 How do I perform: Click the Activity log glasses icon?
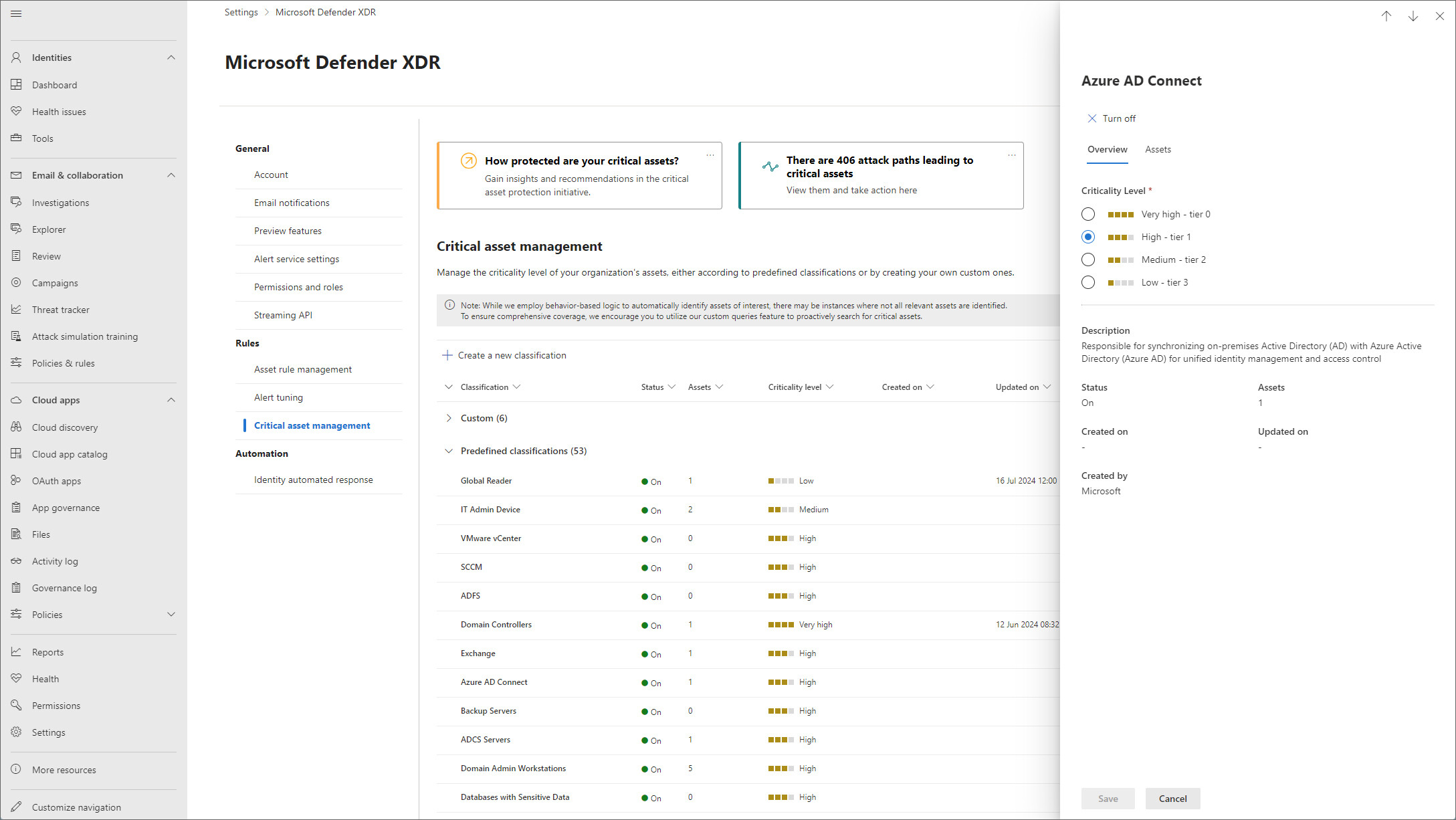point(16,561)
